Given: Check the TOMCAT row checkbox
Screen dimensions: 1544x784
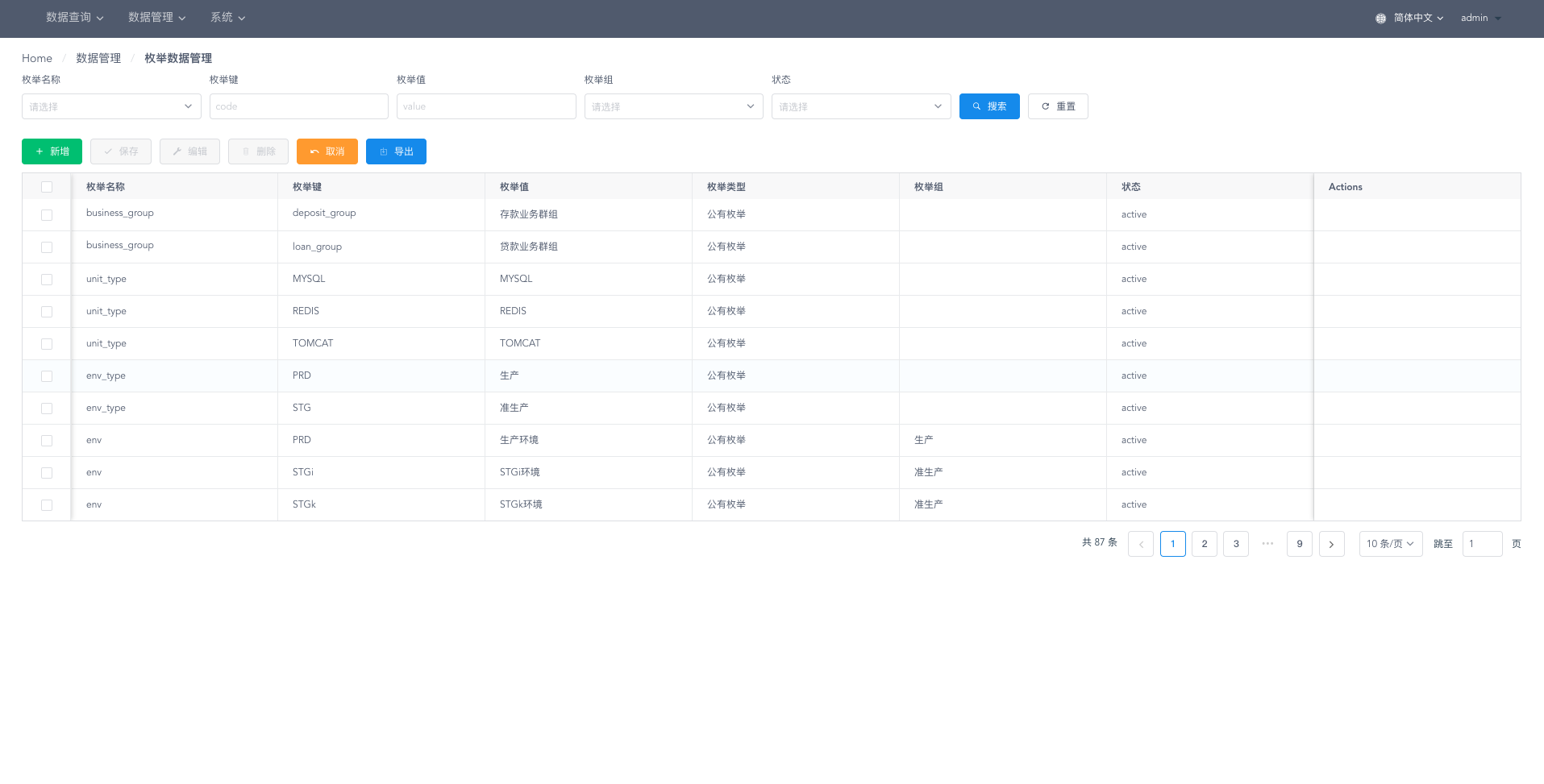Looking at the screenshot, I should tap(47, 344).
